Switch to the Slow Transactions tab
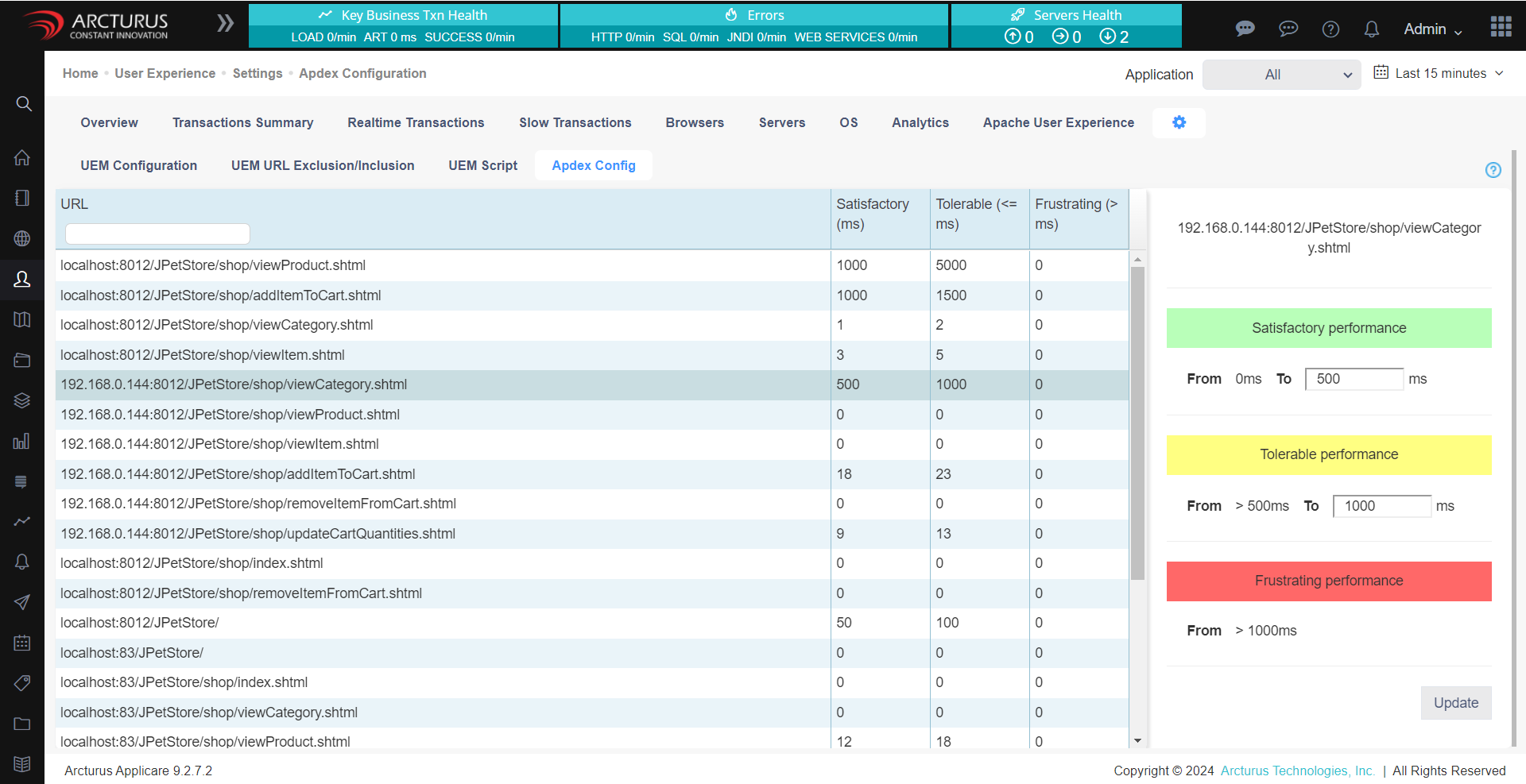The width and height of the screenshot is (1526, 784). [575, 123]
